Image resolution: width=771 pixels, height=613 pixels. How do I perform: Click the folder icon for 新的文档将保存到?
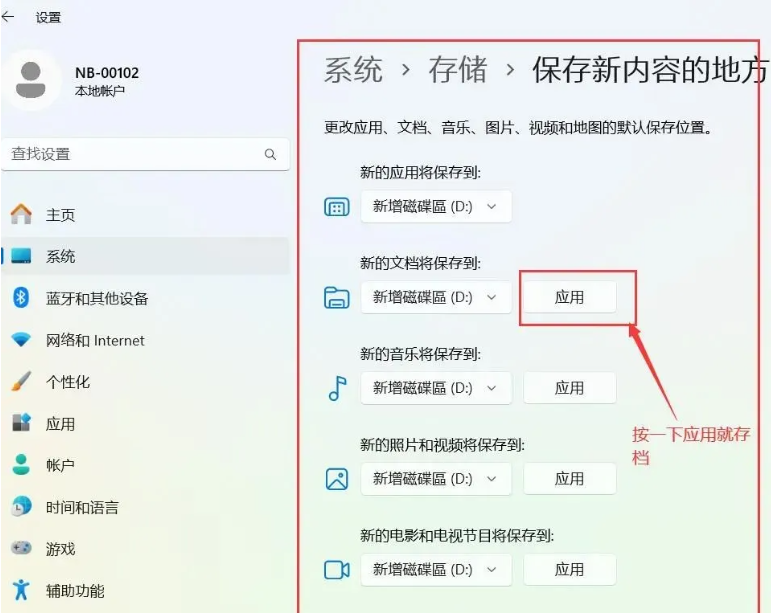click(x=337, y=298)
